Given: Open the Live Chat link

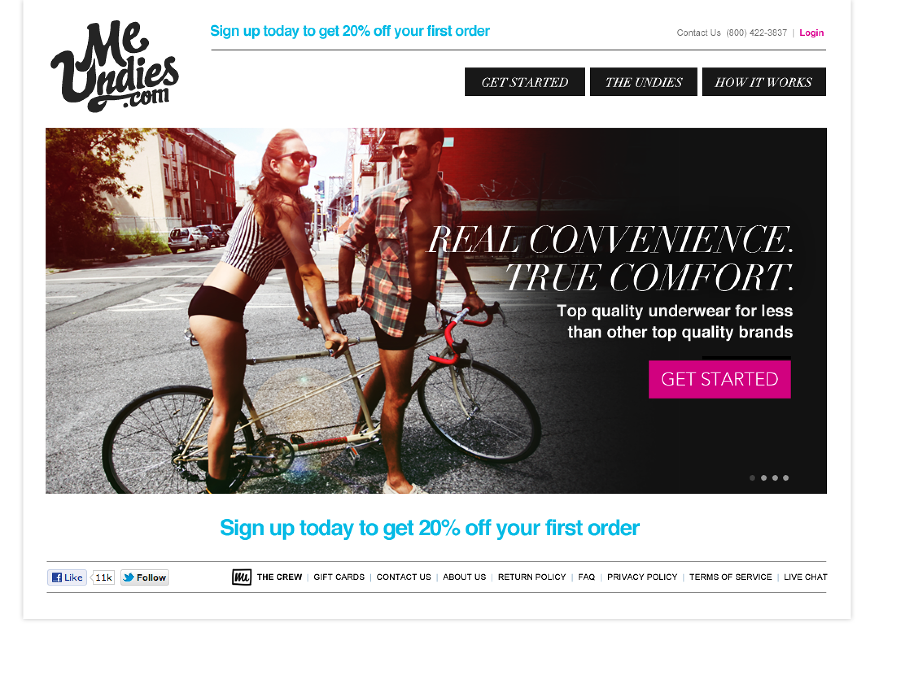Looking at the screenshot, I should [x=805, y=577].
